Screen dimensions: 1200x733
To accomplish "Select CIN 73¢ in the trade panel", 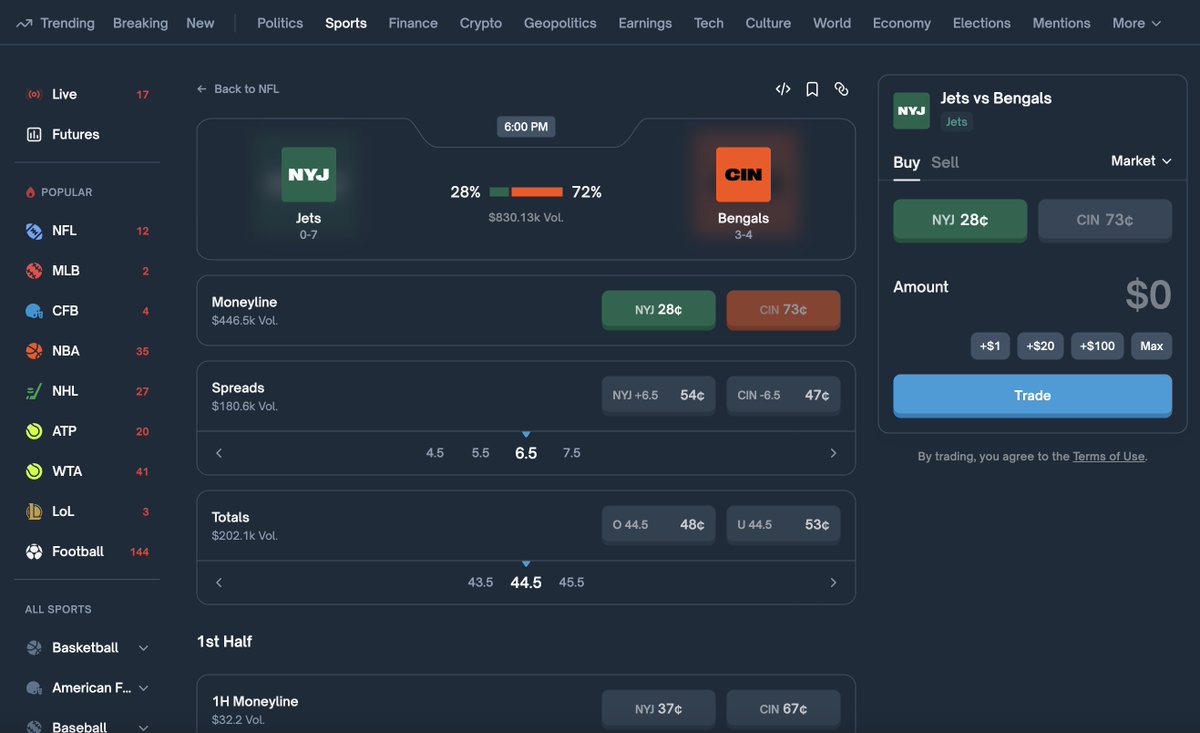I will pyautogui.click(x=1105, y=220).
